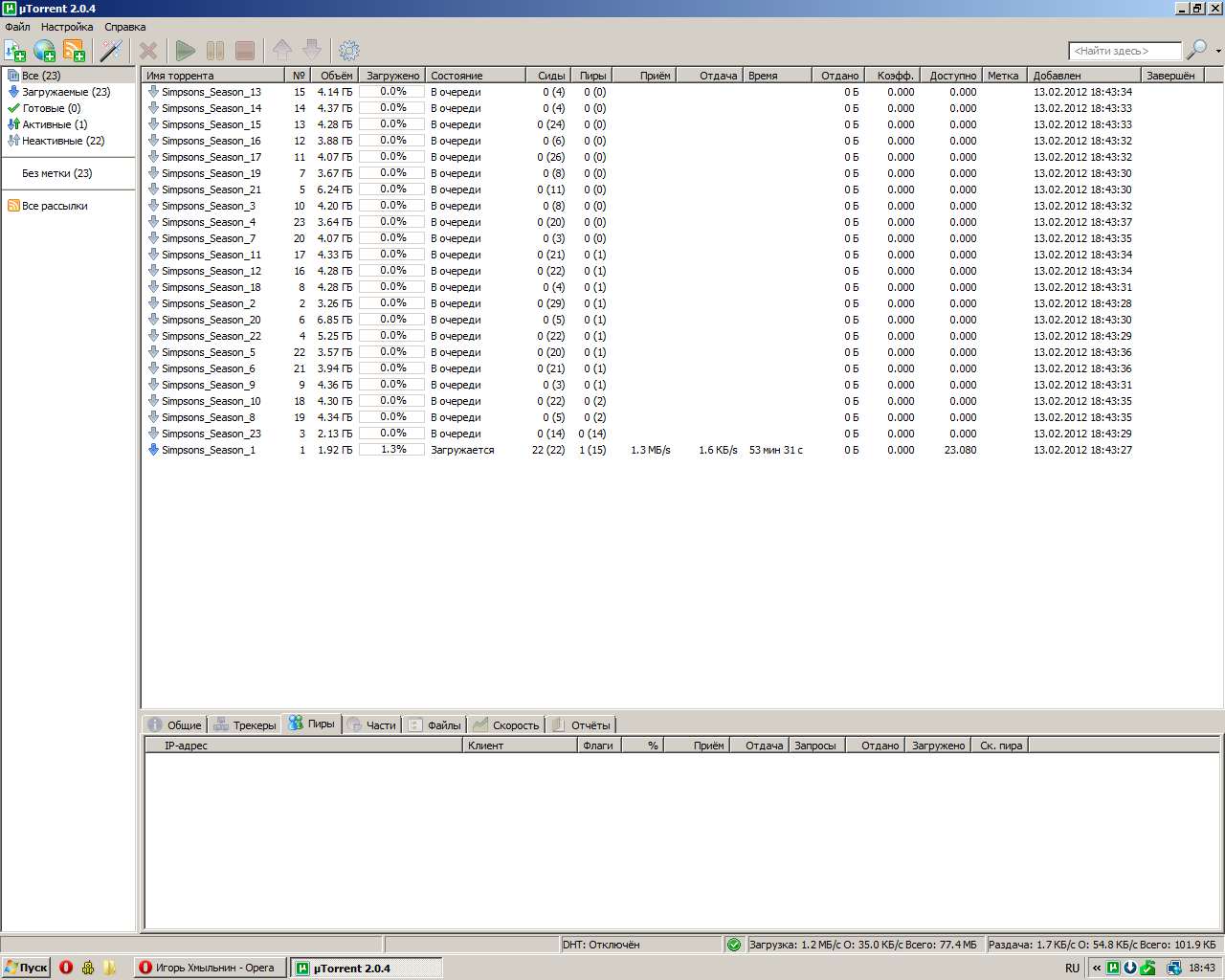Open the Настройка menu
Image resolution: width=1225 pixels, height=980 pixels.
[67, 27]
